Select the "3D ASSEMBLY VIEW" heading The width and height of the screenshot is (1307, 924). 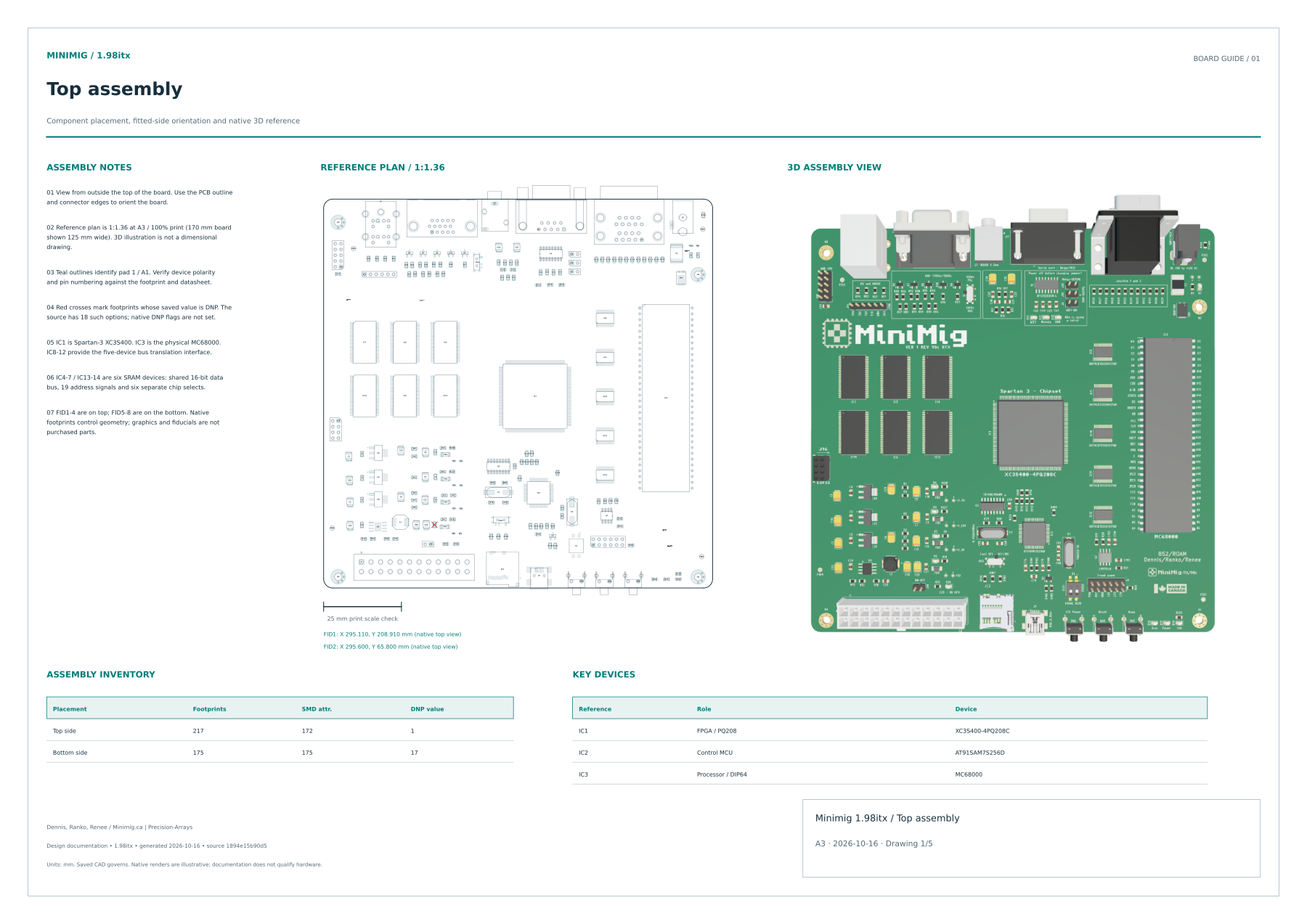(834, 168)
